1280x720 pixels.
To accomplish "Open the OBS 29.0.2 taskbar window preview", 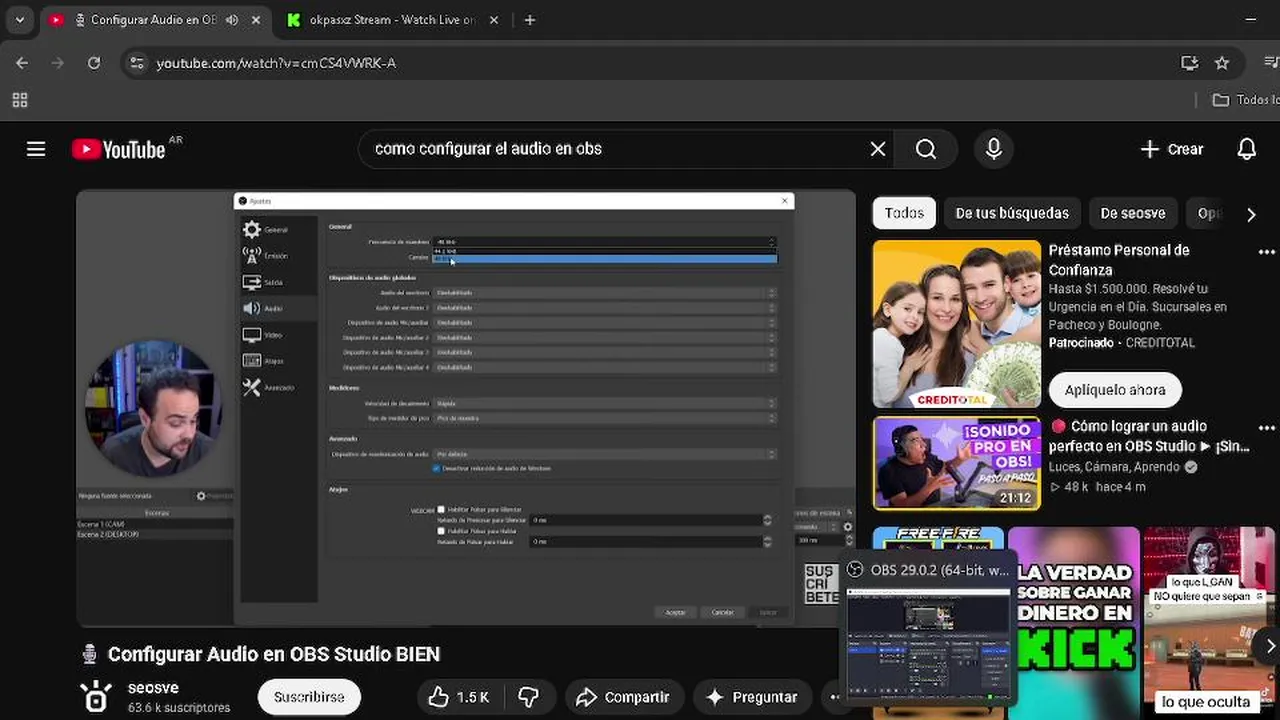I will (x=928, y=628).
